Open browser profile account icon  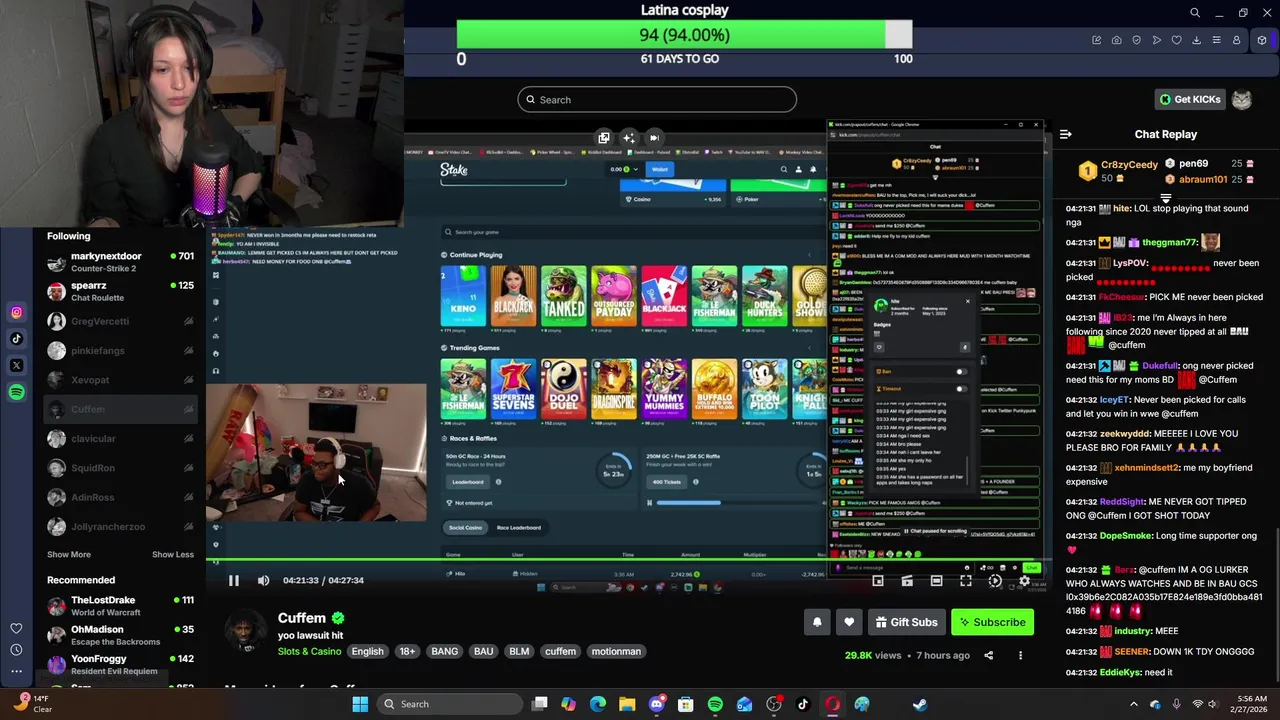tap(1236, 40)
